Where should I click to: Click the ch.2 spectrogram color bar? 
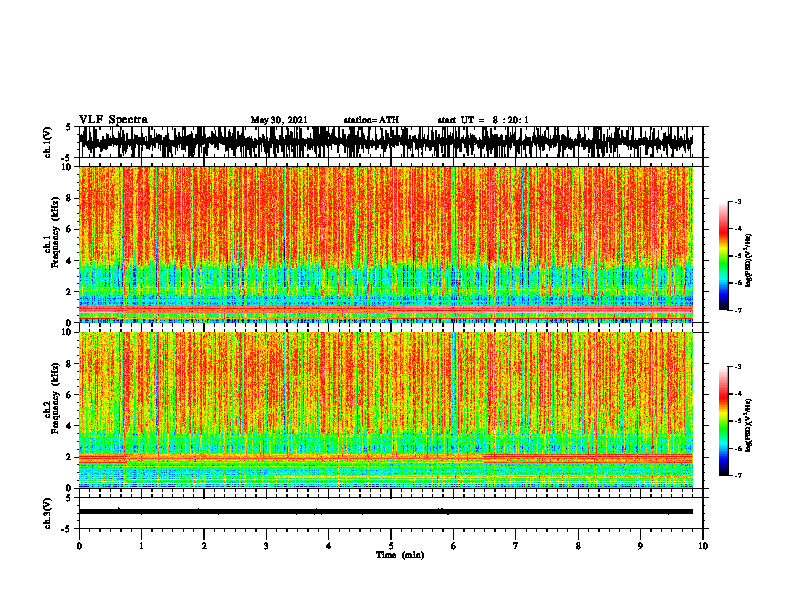[x=723, y=421]
